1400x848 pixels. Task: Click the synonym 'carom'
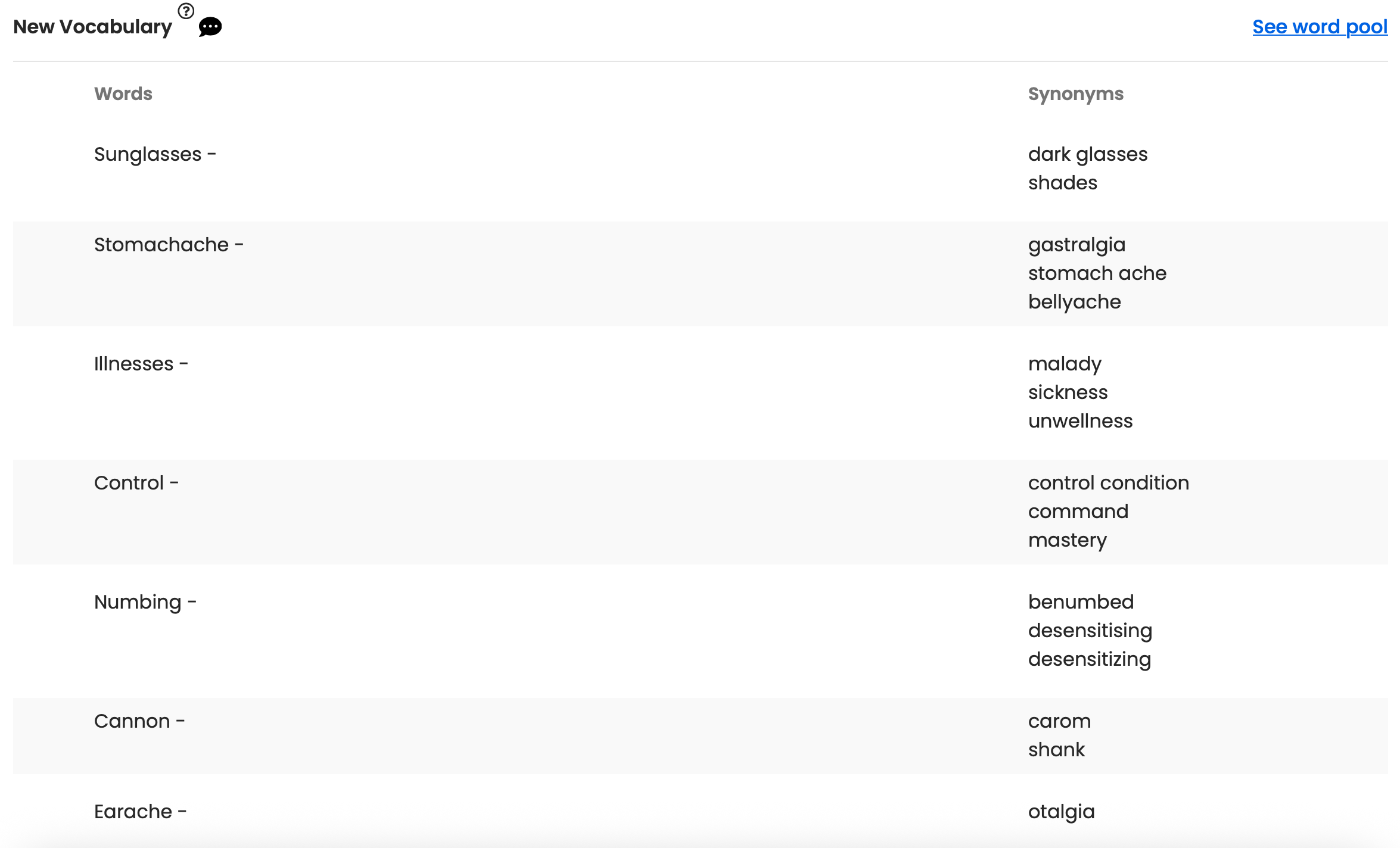tap(1059, 721)
